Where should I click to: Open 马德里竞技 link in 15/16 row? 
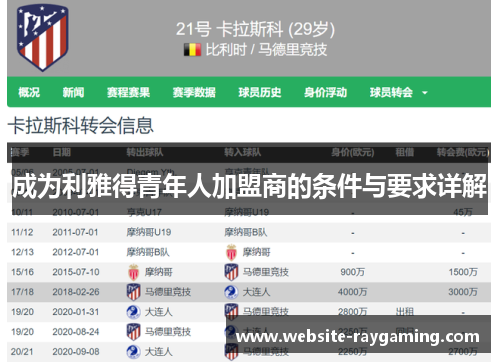click(x=266, y=272)
